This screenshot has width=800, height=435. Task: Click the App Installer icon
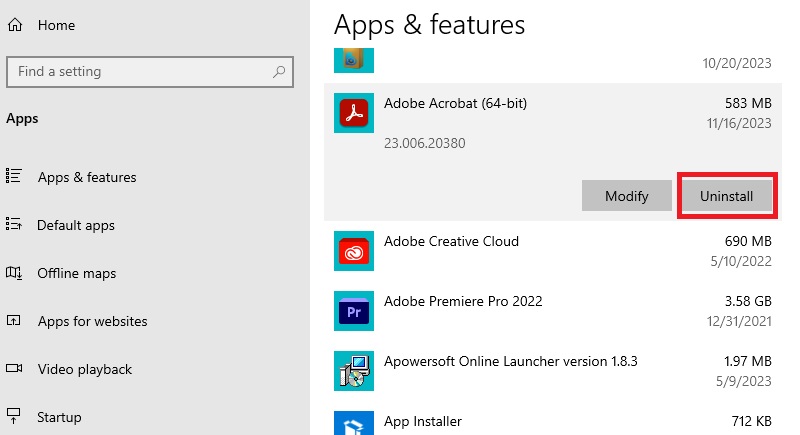click(354, 423)
